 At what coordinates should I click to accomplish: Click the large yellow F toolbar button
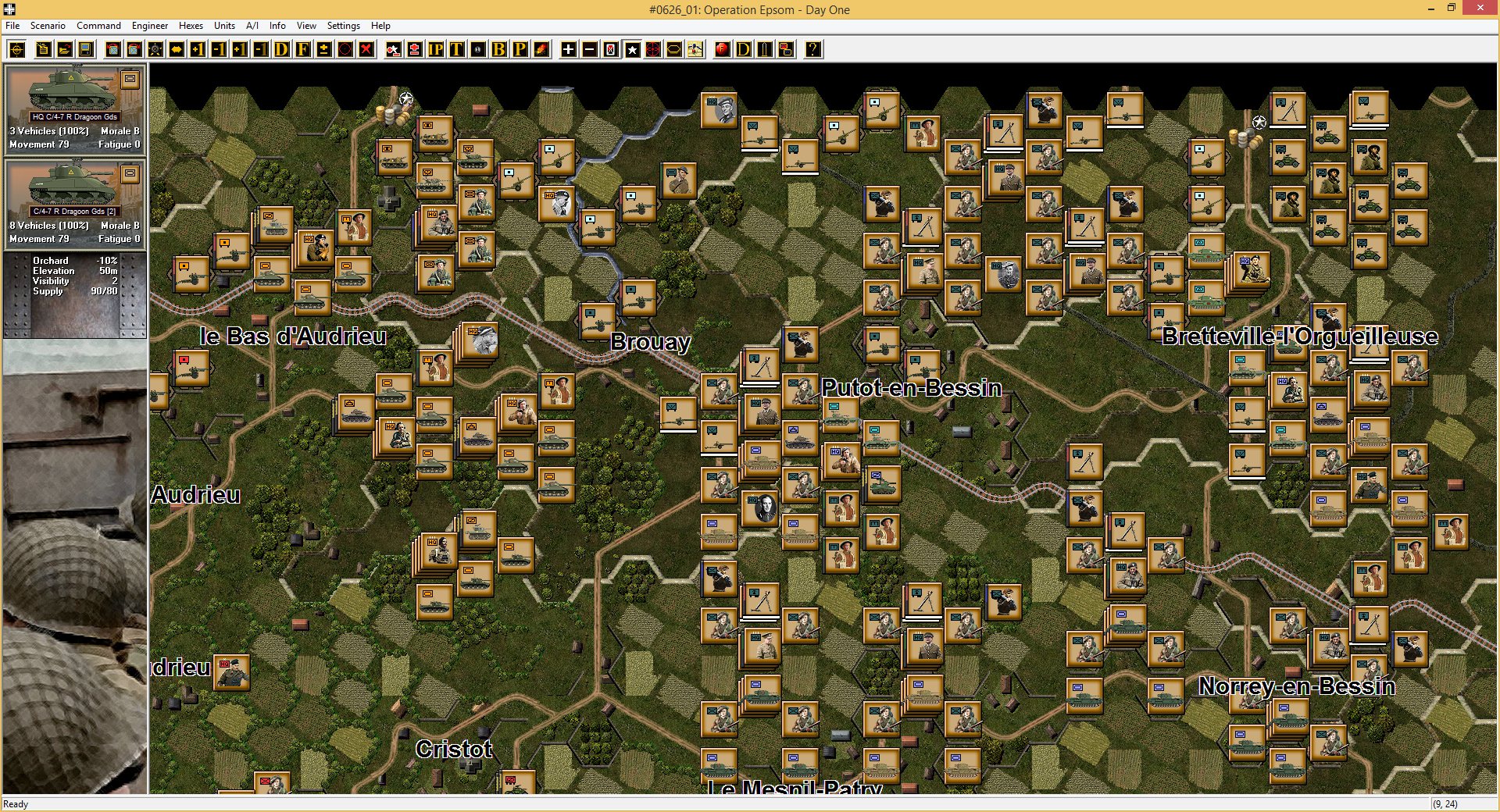pos(302,50)
